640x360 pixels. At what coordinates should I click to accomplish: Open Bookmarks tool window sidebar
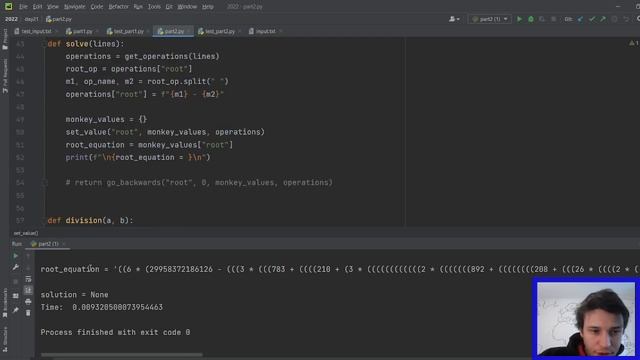[5, 303]
